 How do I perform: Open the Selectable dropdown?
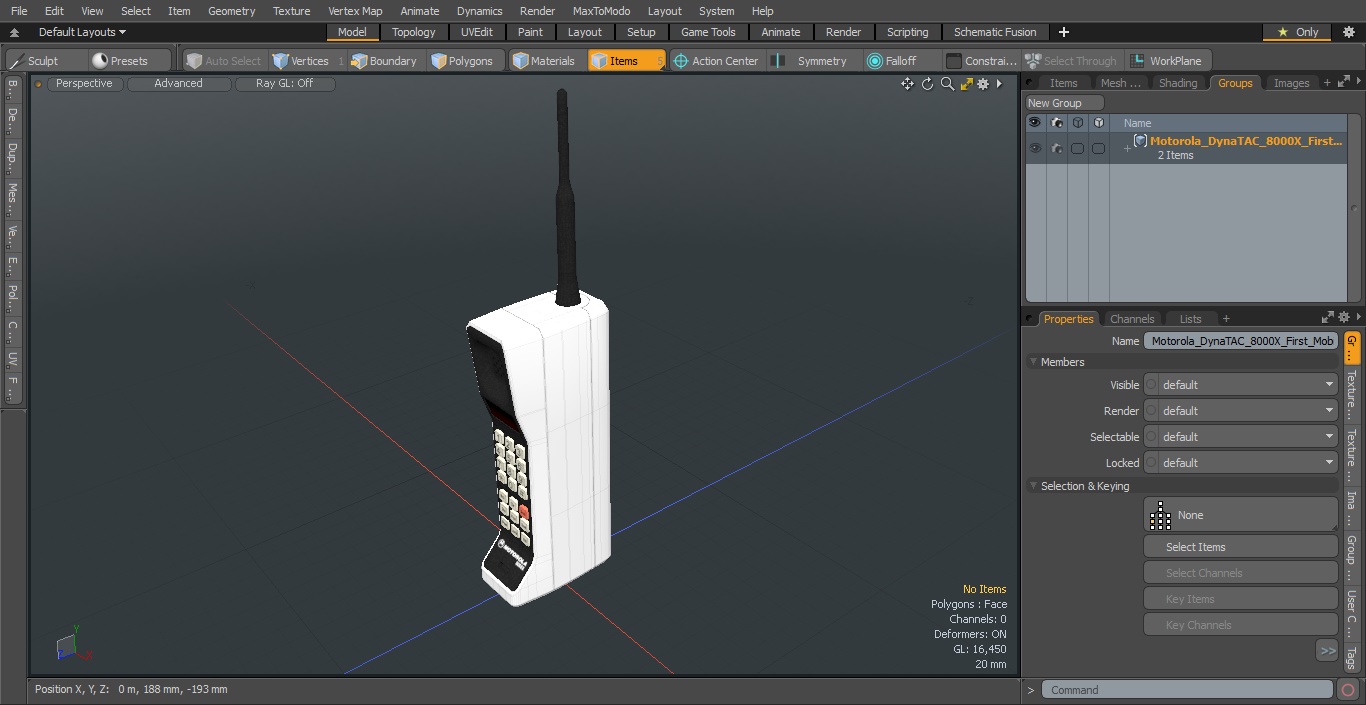(1248, 437)
